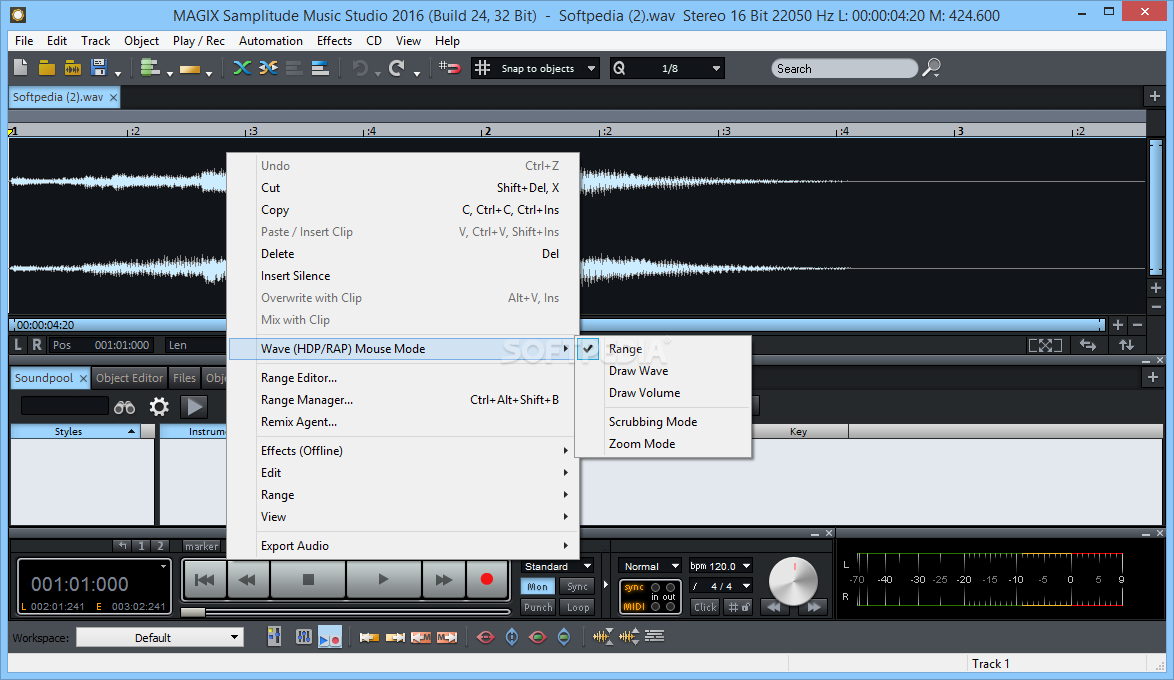This screenshot has height=680, width=1174.
Task: Create a new project with the blank page icon
Action: (x=21, y=68)
